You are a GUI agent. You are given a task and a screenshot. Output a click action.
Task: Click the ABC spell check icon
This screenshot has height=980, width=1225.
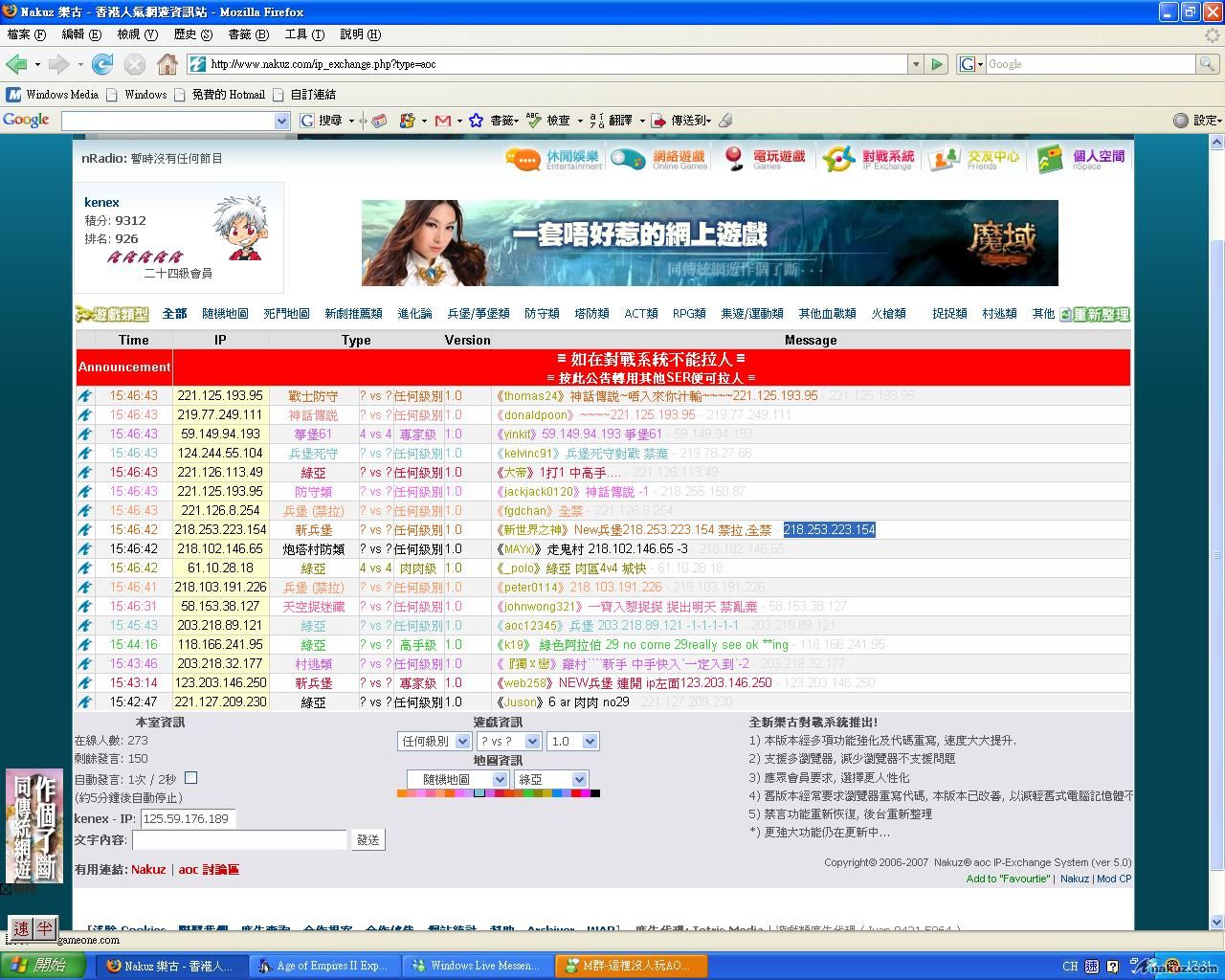coord(533,121)
